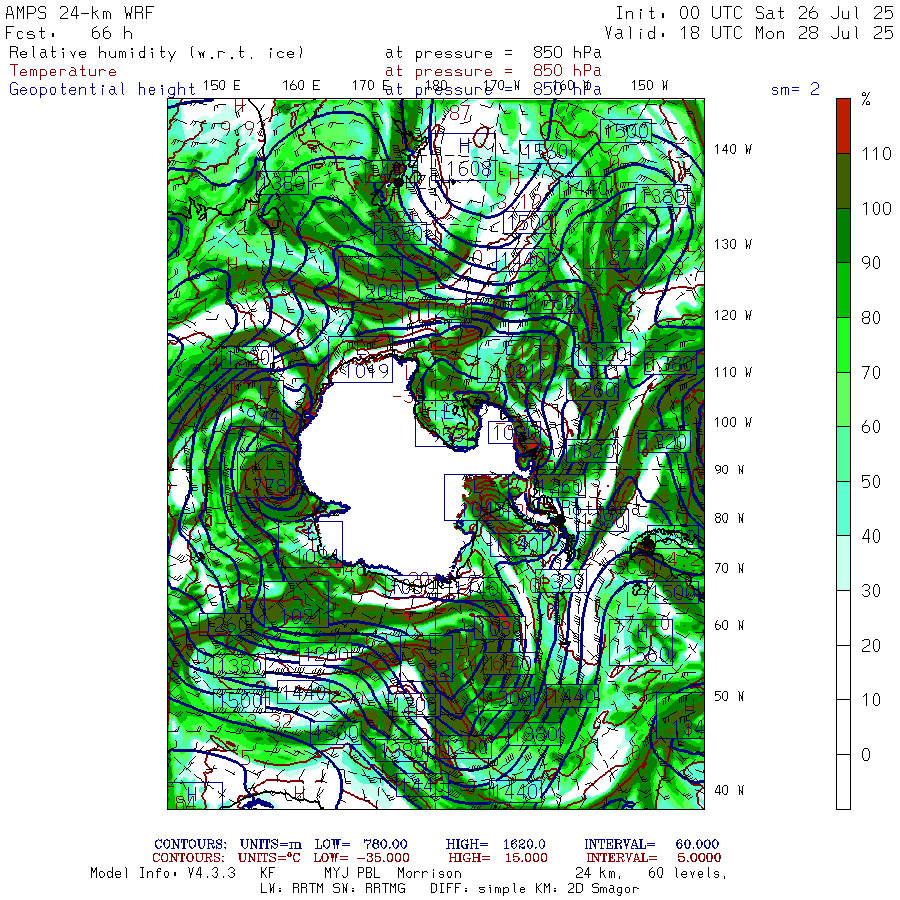Click the 'UNITS=m' contour units text
Screen dimensions: 900x900
[271, 844]
